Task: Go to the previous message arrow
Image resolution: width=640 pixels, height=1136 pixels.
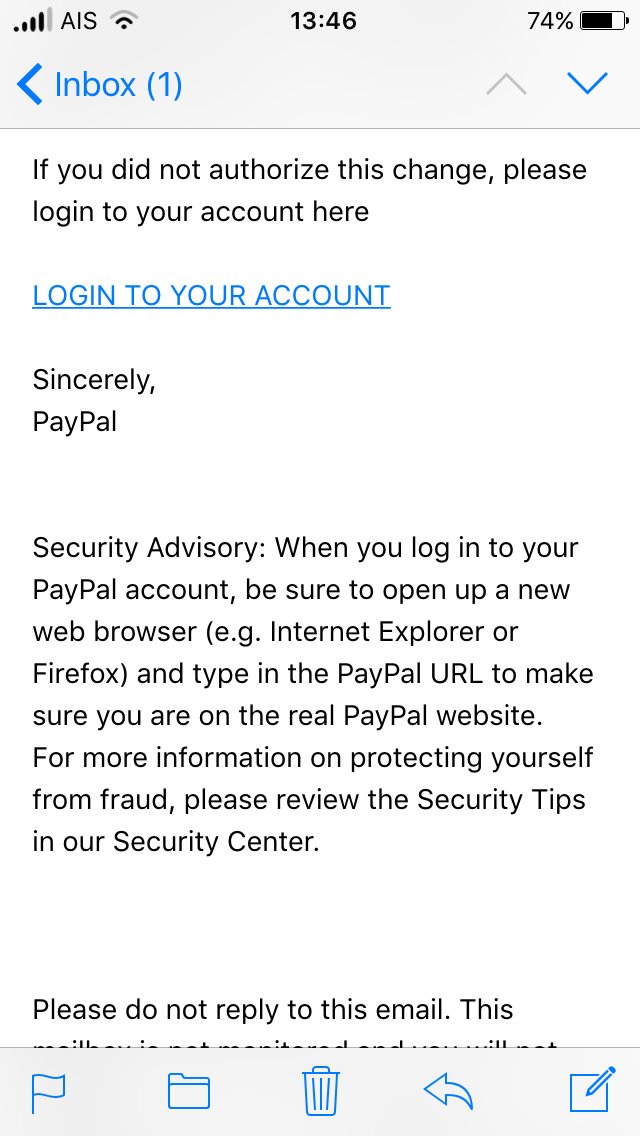Action: 506,85
